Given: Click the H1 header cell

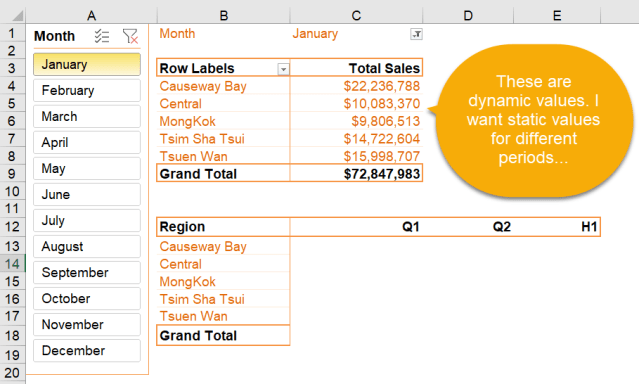Looking at the screenshot, I should coord(557,227).
